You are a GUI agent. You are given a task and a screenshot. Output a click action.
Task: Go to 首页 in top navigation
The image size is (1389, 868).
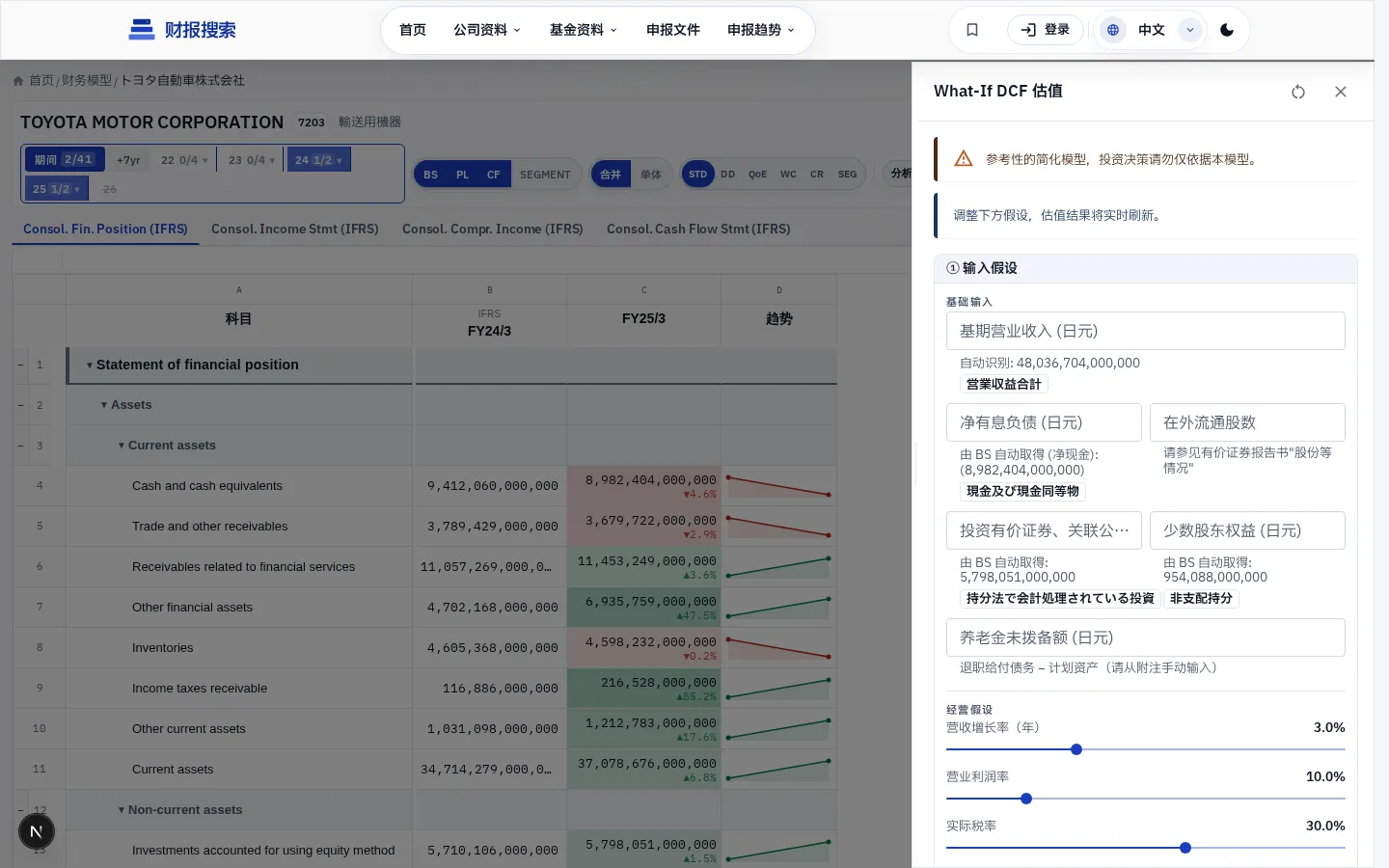point(413,30)
